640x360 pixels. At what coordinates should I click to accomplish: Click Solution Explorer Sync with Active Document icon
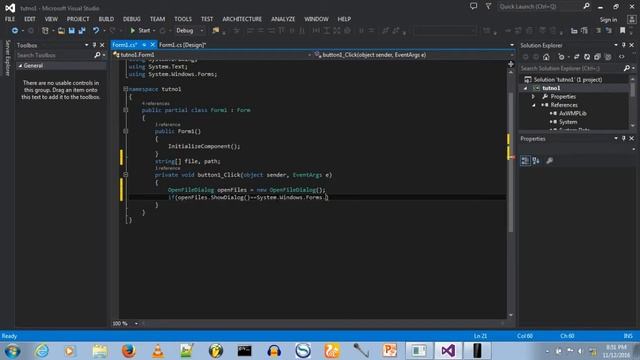(576, 57)
